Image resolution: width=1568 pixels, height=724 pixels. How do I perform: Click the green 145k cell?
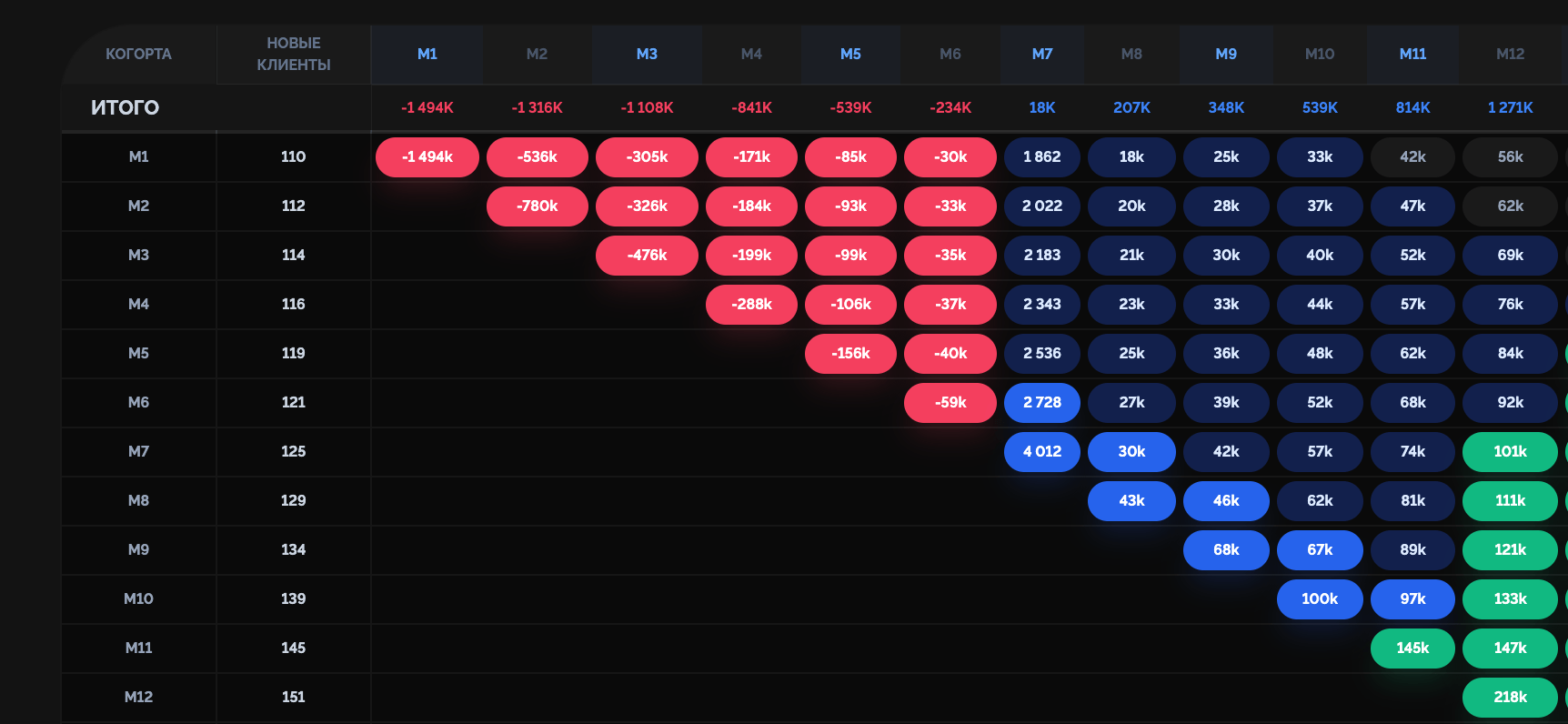[x=1412, y=649]
